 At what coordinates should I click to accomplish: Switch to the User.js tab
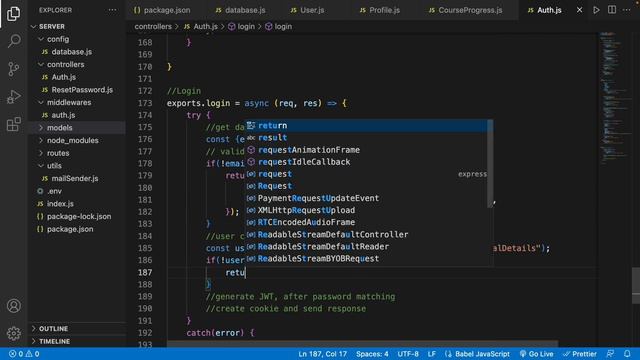(308, 10)
